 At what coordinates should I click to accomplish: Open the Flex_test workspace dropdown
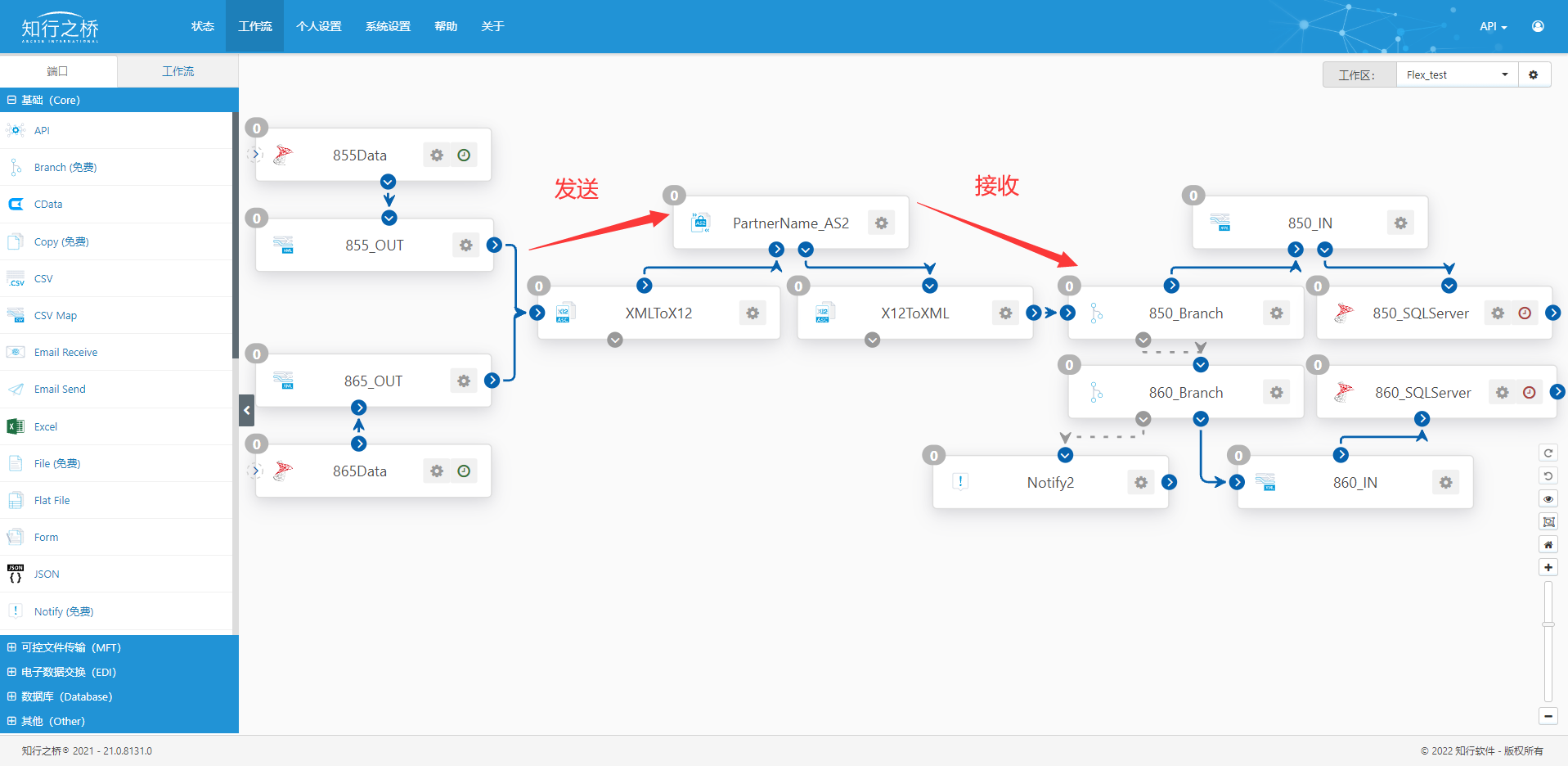[x=1457, y=74]
